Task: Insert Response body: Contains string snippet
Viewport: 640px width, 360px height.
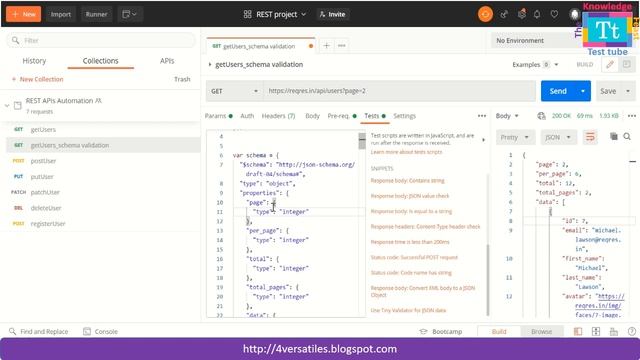Action: click(407, 180)
